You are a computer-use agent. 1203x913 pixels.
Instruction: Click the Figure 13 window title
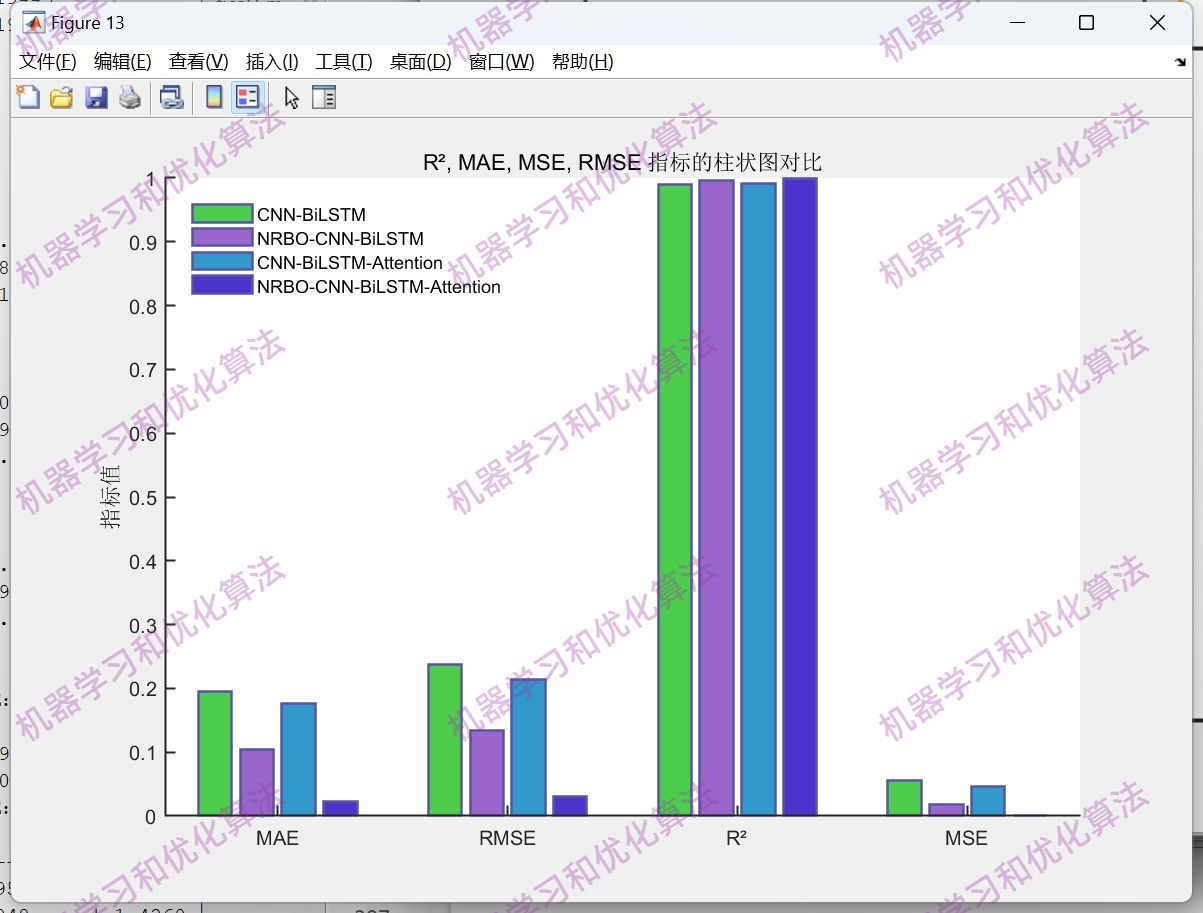[x=88, y=23]
